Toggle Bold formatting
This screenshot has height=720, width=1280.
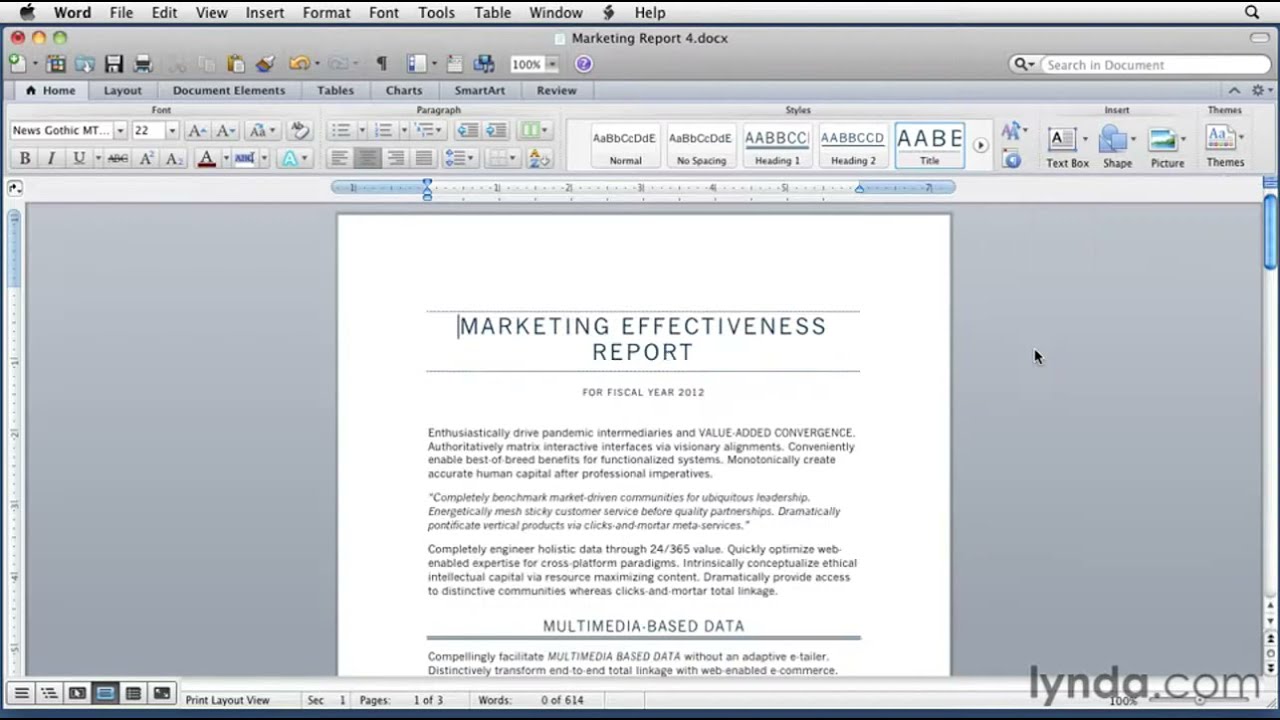click(25, 158)
